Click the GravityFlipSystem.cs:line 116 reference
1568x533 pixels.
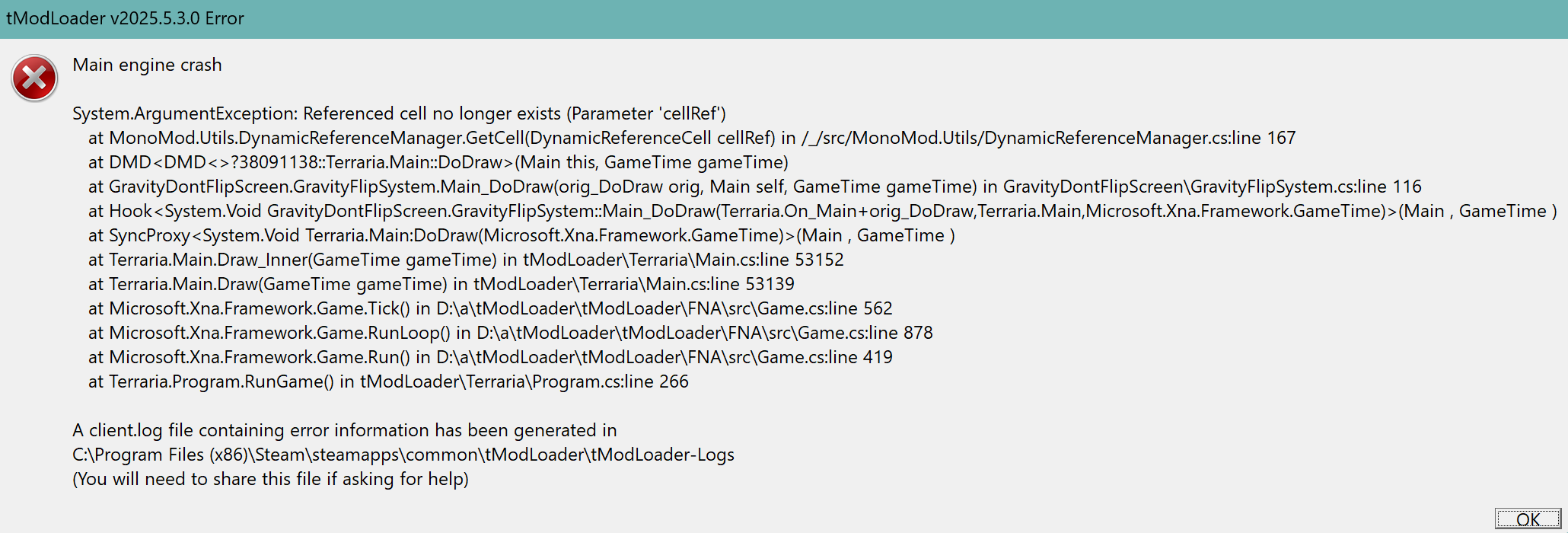(x=1306, y=187)
